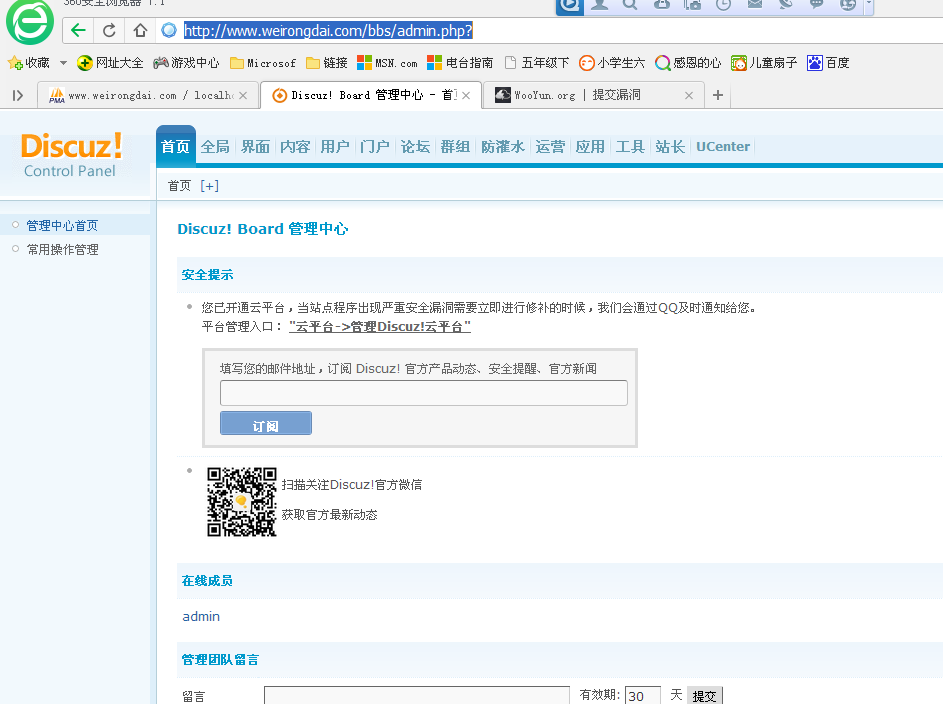Click the address bar URL
This screenshot has height=704, width=943.
[x=328, y=30]
